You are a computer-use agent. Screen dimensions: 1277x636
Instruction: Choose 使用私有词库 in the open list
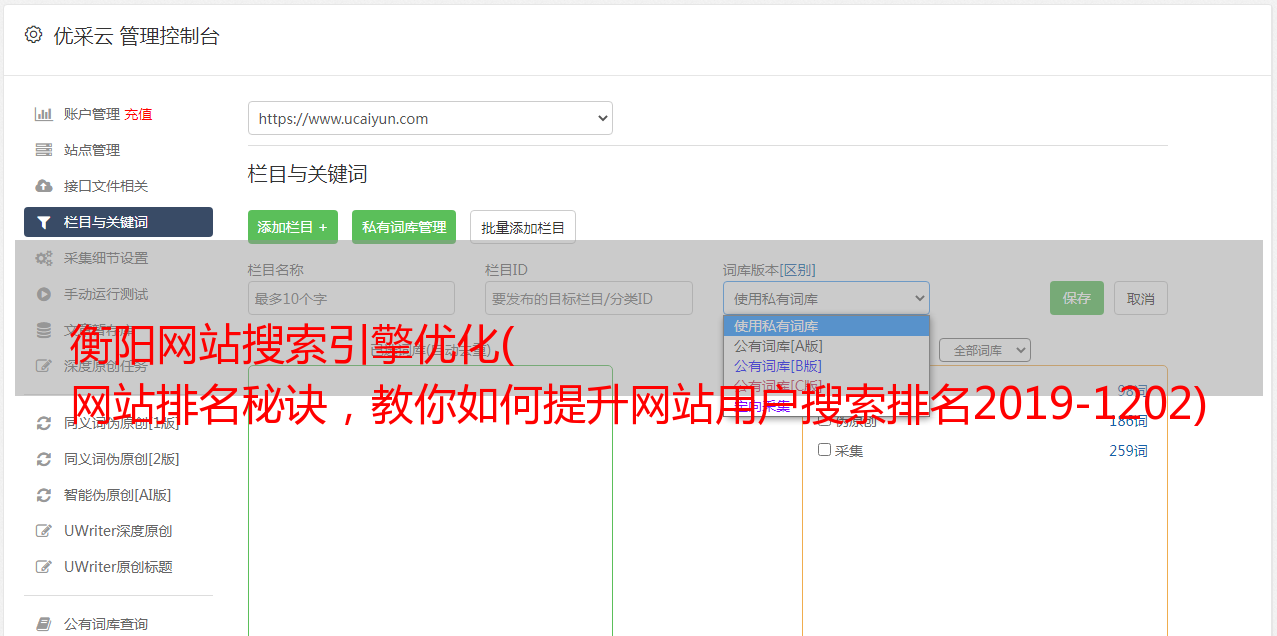(826, 326)
